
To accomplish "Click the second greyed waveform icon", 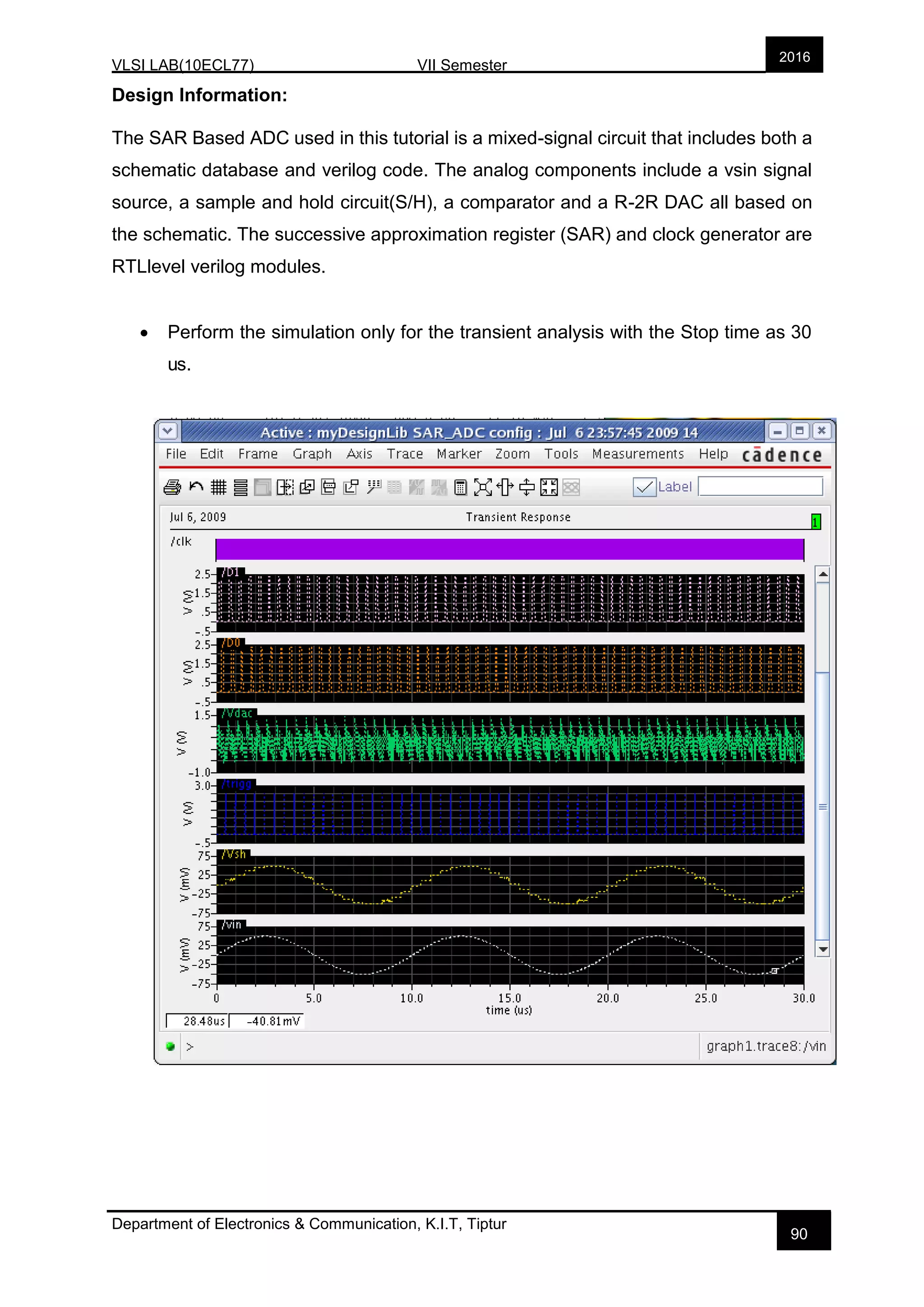I will pyautogui.click(x=439, y=487).
